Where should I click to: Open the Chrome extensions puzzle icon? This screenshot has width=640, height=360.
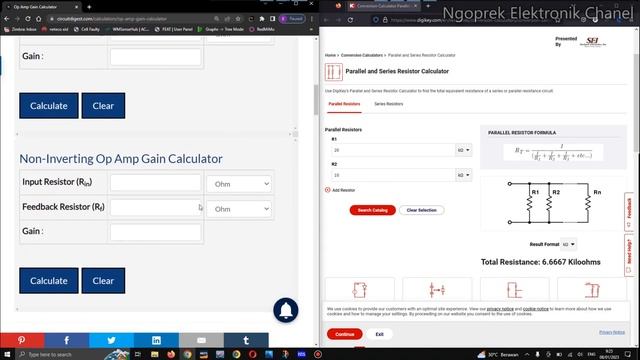262,19
